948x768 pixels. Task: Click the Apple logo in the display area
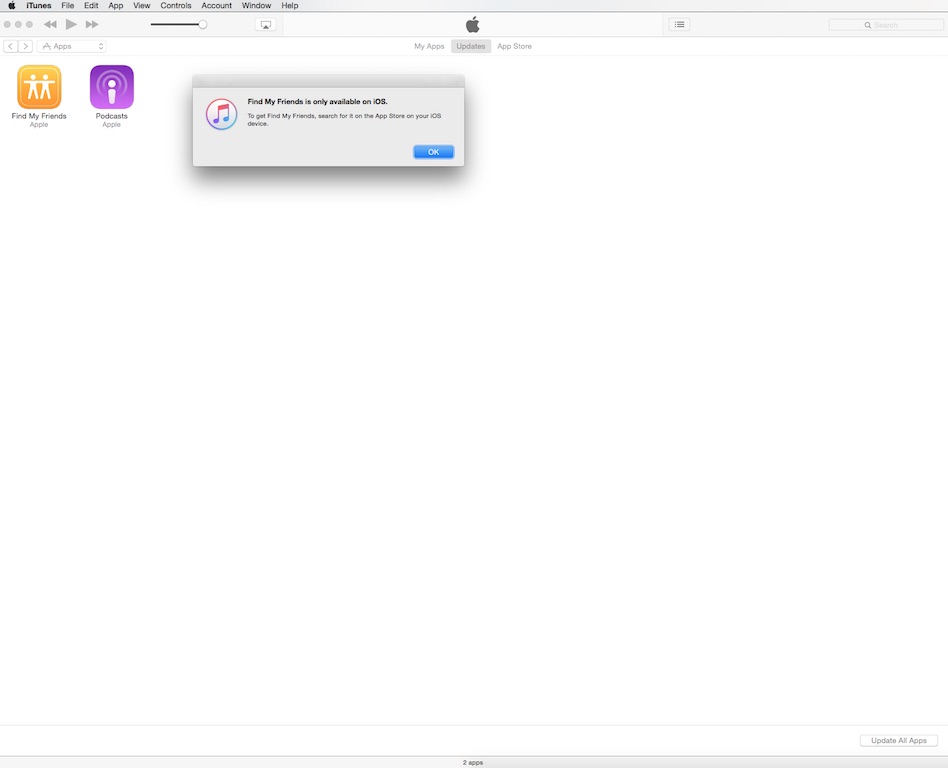coord(473,25)
